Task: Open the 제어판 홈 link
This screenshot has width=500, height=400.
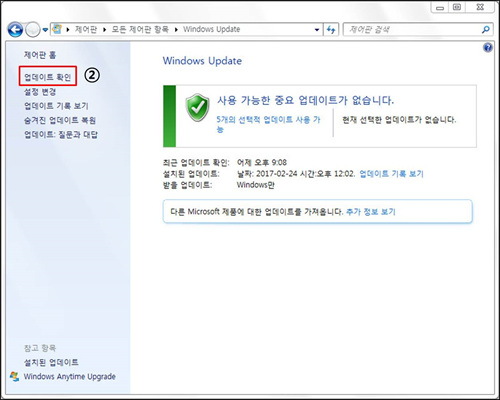Action: (x=40, y=55)
